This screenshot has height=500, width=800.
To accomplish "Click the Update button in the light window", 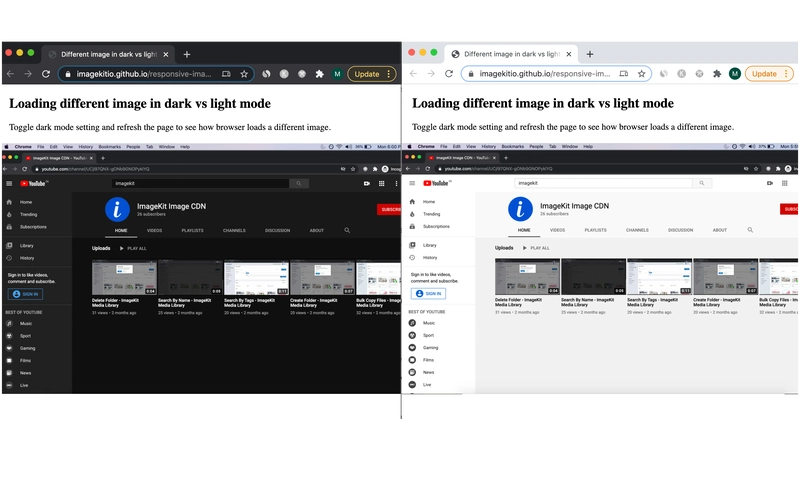I will [x=764, y=73].
